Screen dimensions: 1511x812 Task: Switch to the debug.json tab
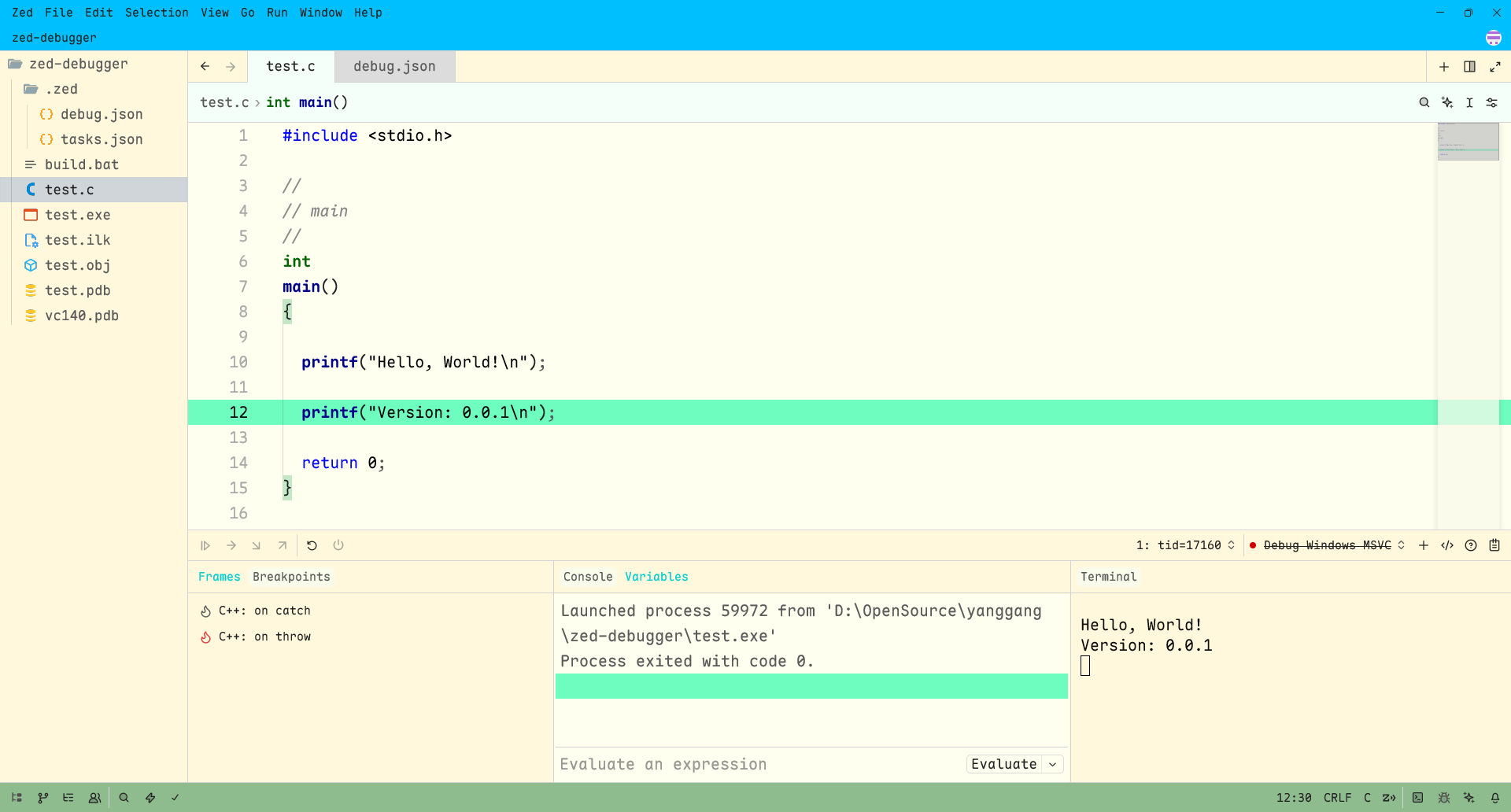(394, 67)
